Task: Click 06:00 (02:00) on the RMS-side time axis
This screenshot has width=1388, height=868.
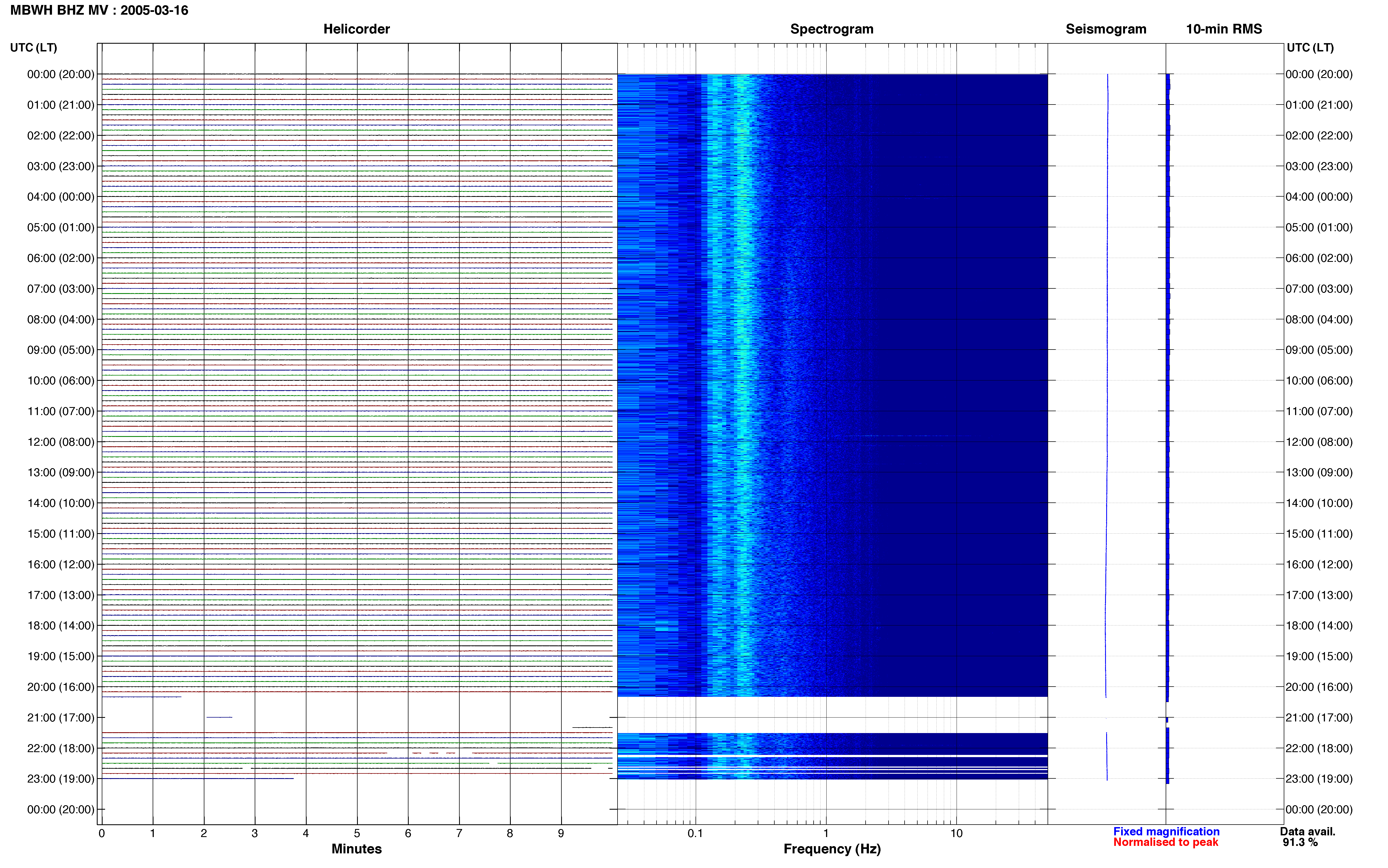Action: (1319, 258)
